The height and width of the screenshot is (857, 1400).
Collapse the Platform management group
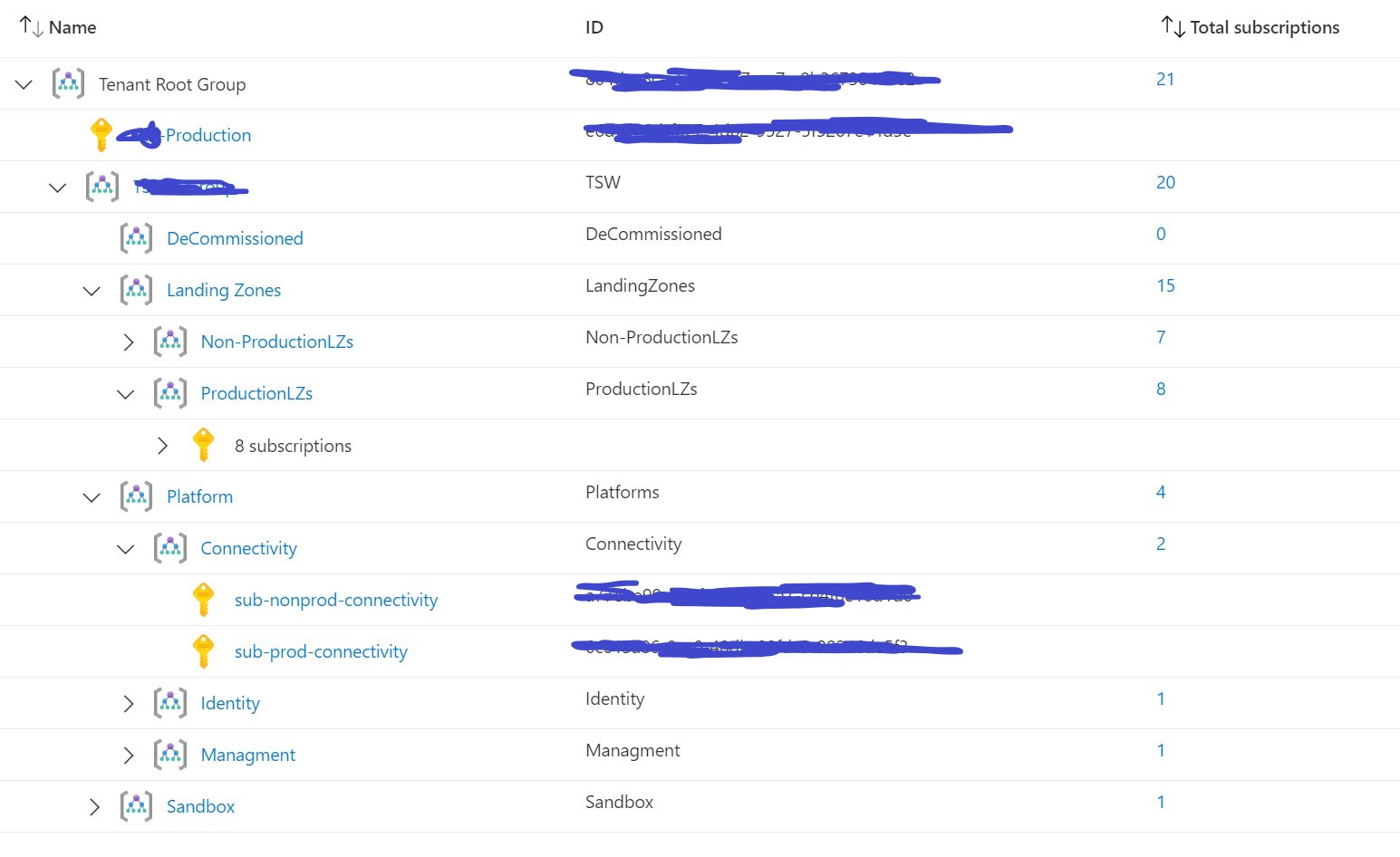pyautogui.click(x=91, y=496)
